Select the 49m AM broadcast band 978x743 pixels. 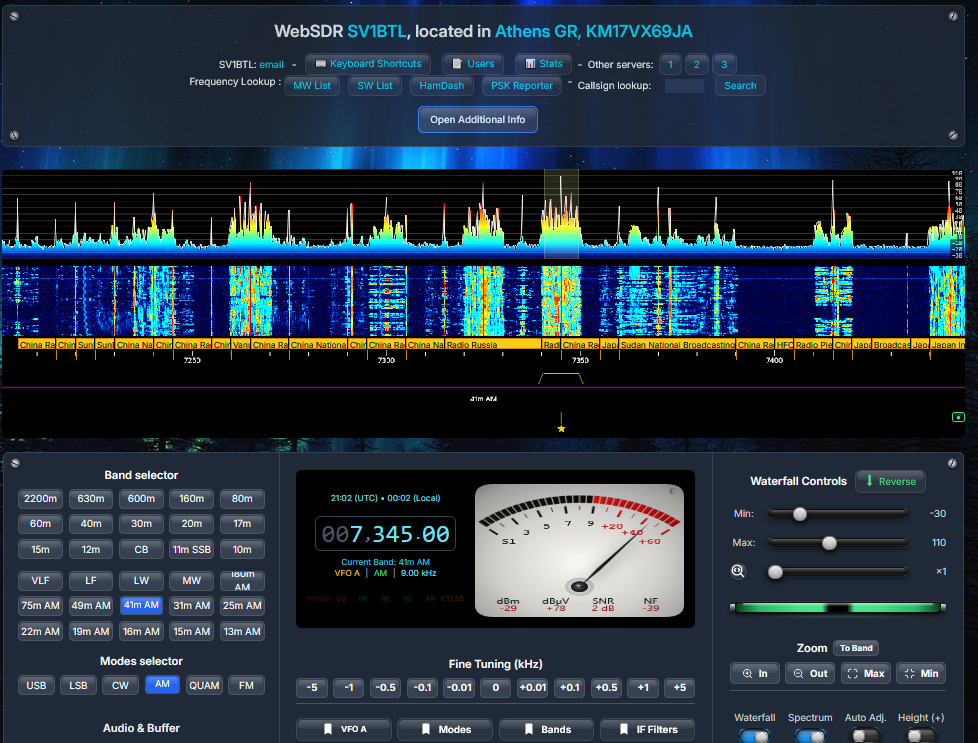pyautogui.click(x=91, y=605)
